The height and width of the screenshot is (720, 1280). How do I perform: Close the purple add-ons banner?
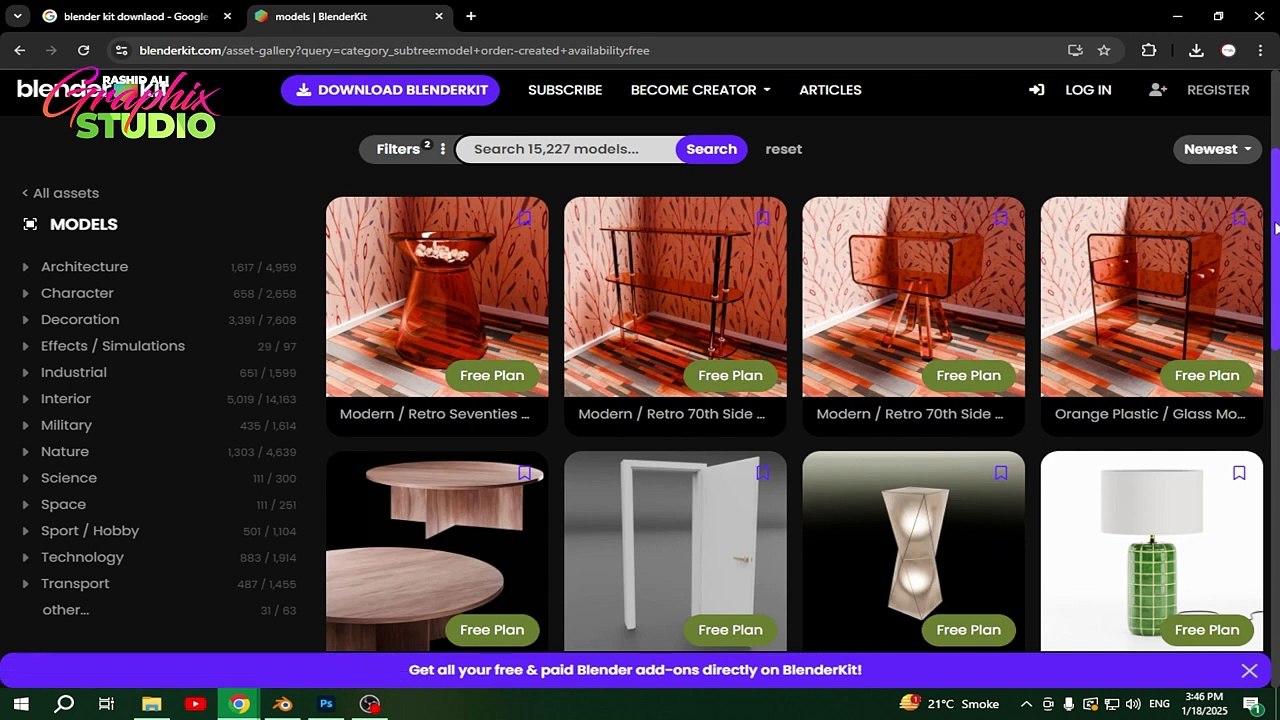[1249, 670]
